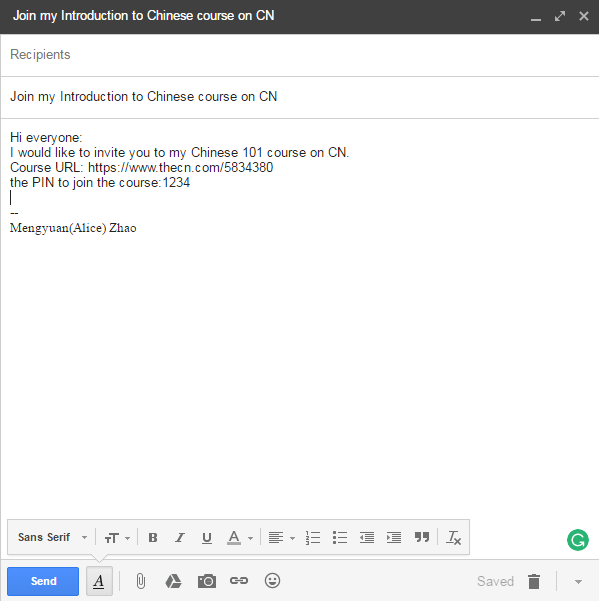Open the Sans Serif font dropdown
The width and height of the screenshot is (599, 601).
click(53, 537)
